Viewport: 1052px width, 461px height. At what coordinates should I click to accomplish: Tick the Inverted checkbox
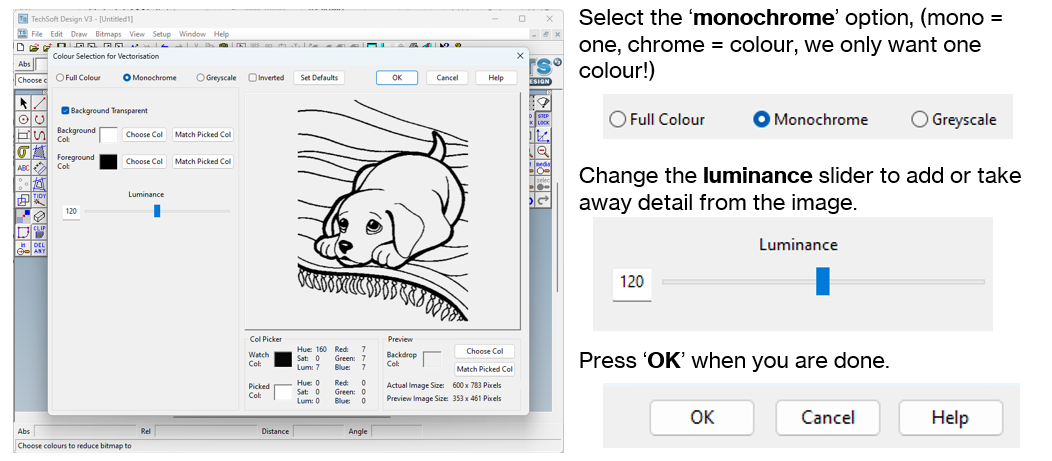coord(252,78)
